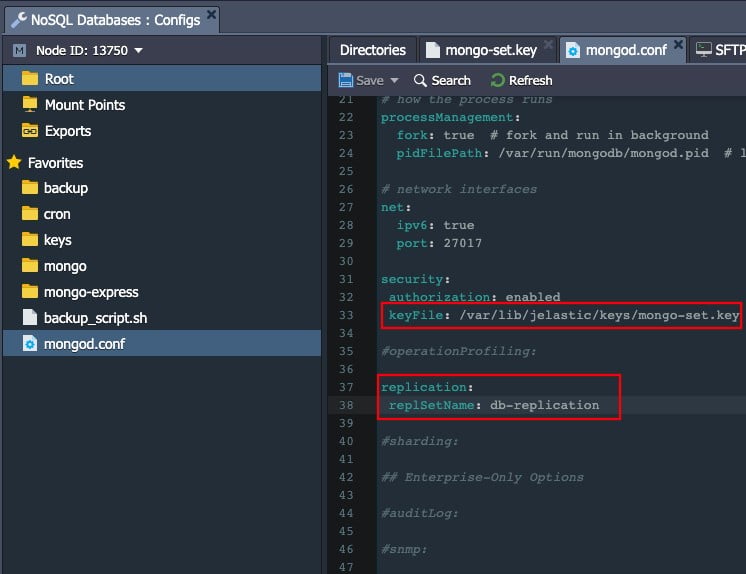Click the mongo-set.key tab file icon
The image size is (746, 574).
click(x=432, y=50)
